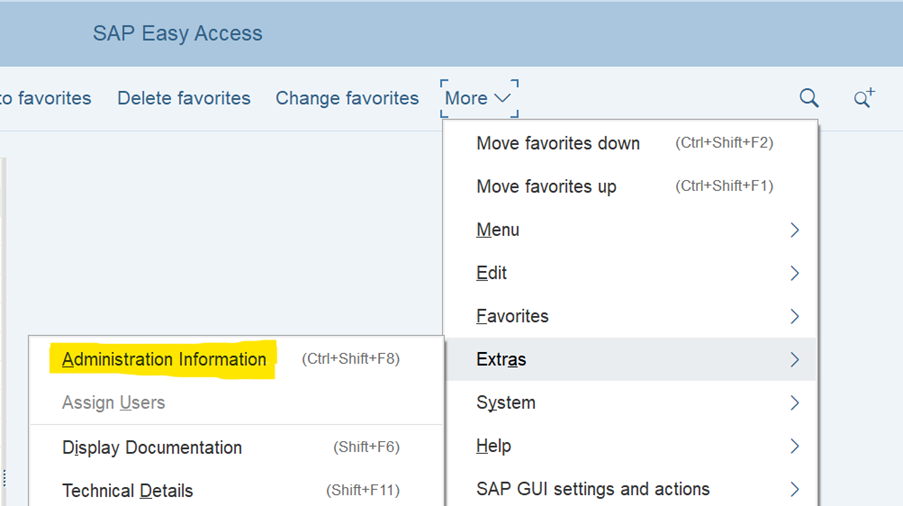Click the Change favorites button

347,98
